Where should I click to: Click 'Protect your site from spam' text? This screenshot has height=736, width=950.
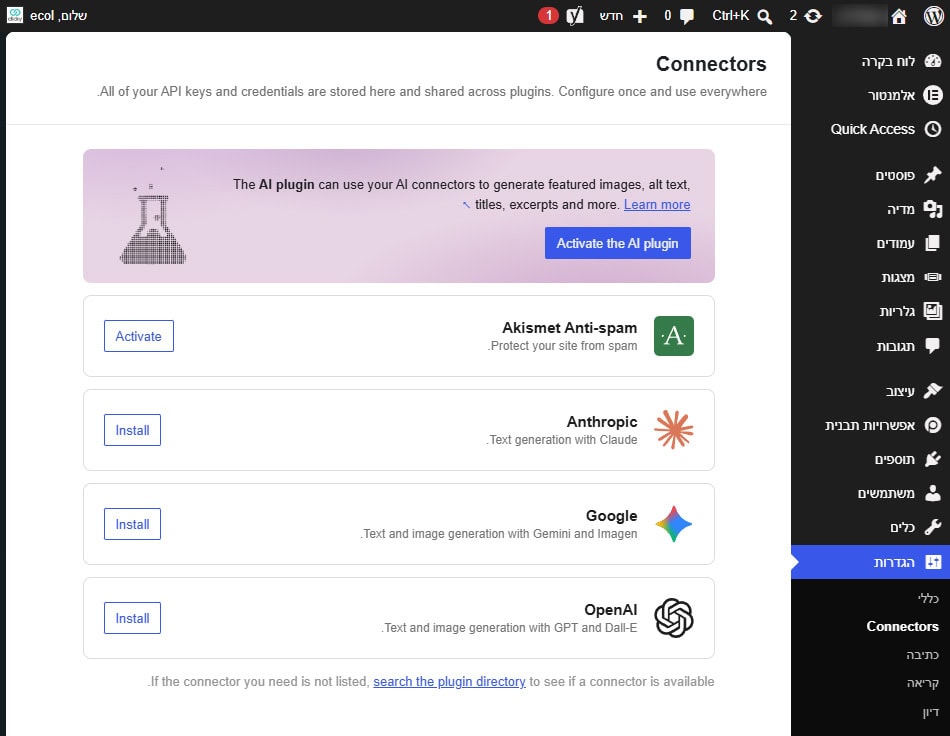pos(562,346)
